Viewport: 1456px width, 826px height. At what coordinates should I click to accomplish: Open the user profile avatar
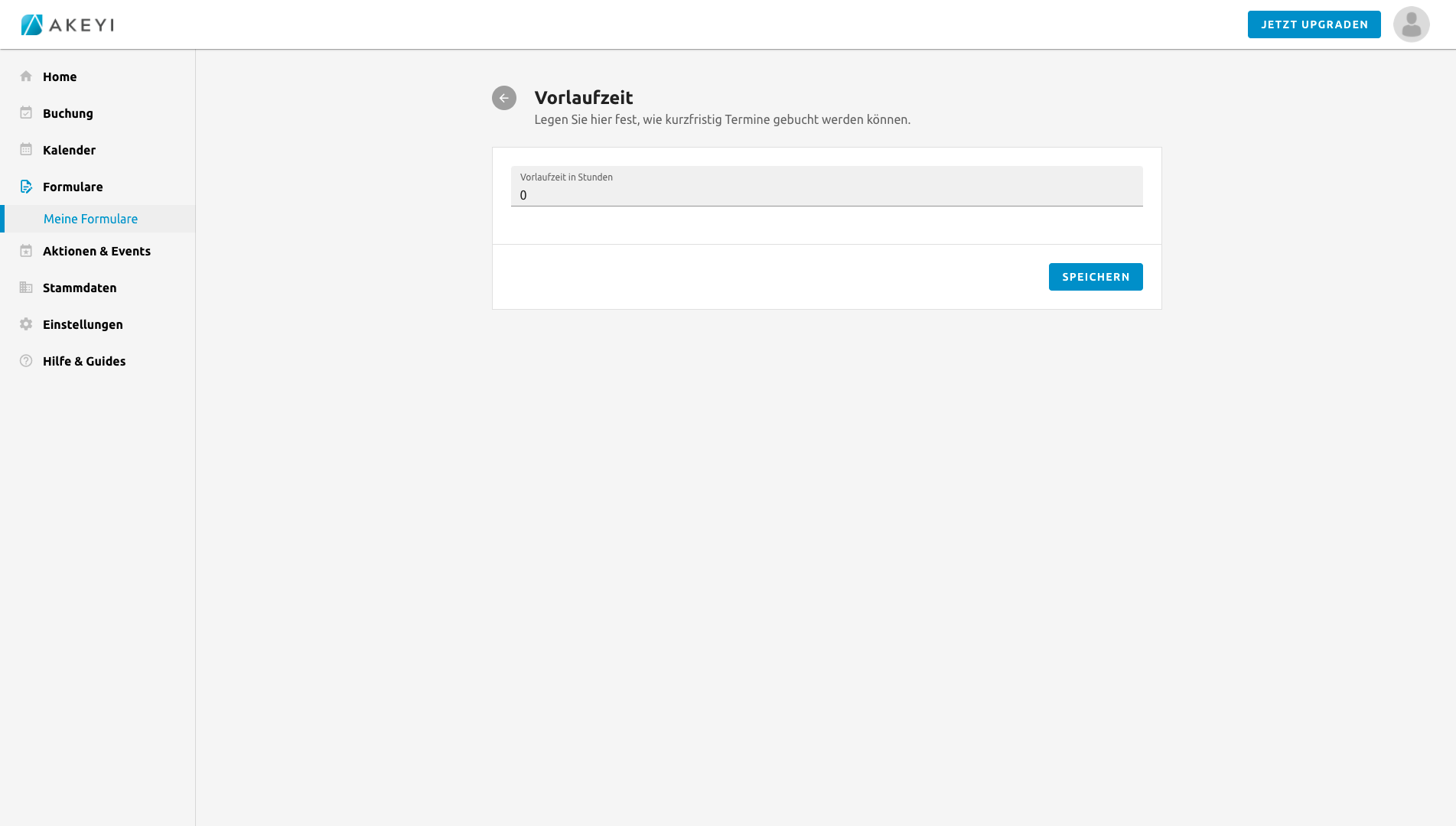tap(1411, 24)
